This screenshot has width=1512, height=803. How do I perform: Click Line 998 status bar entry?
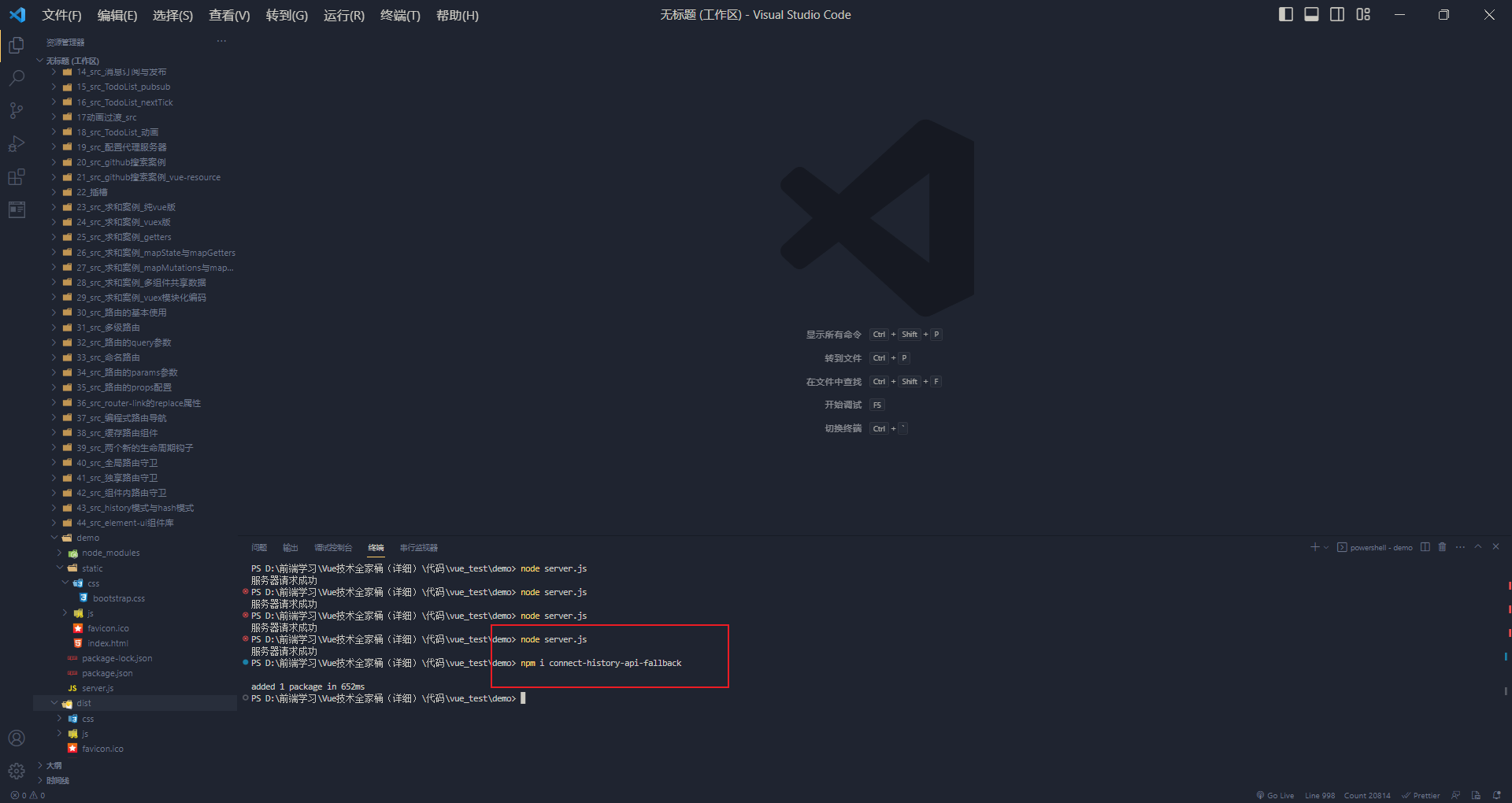tap(1320, 795)
